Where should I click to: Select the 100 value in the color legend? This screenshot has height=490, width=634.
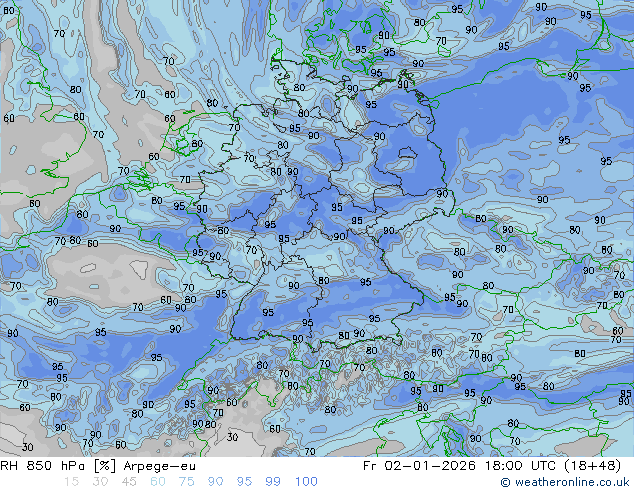coord(306,482)
